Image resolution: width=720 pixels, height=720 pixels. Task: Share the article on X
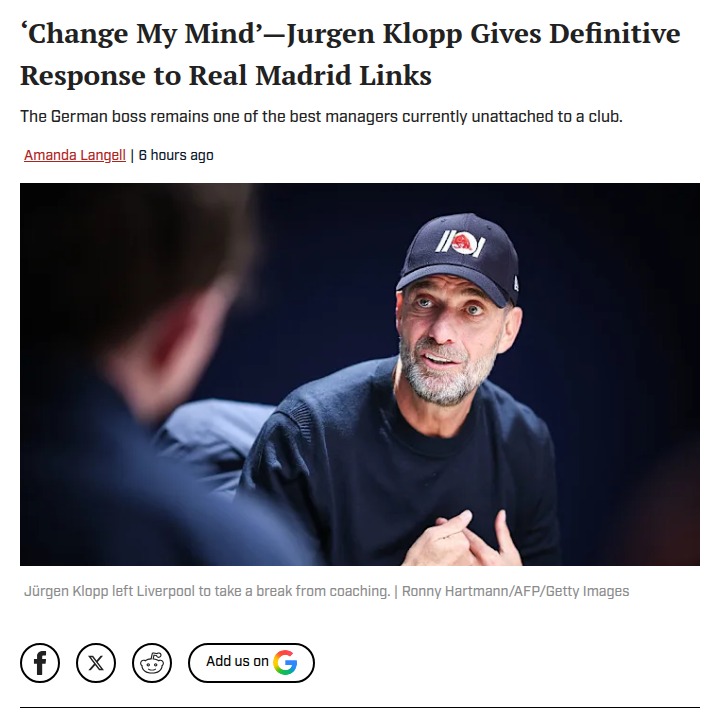tap(96, 663)
